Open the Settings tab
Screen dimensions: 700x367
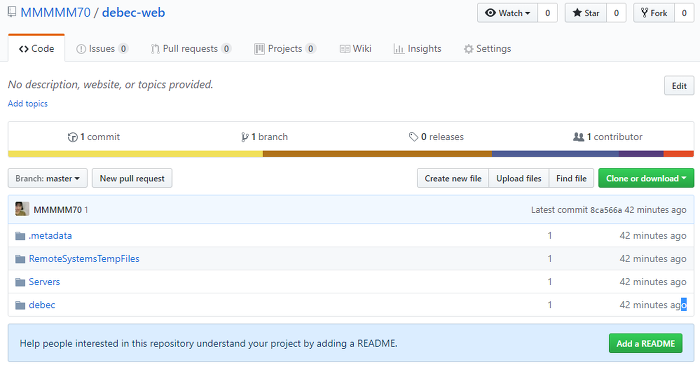tap(488, 49)
